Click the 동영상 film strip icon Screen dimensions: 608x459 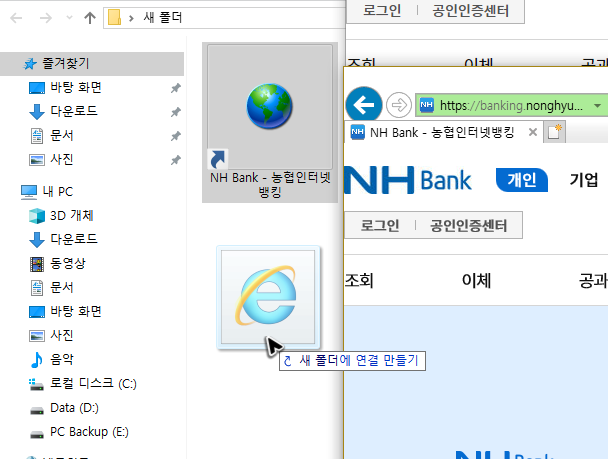(x=37, y=264)
